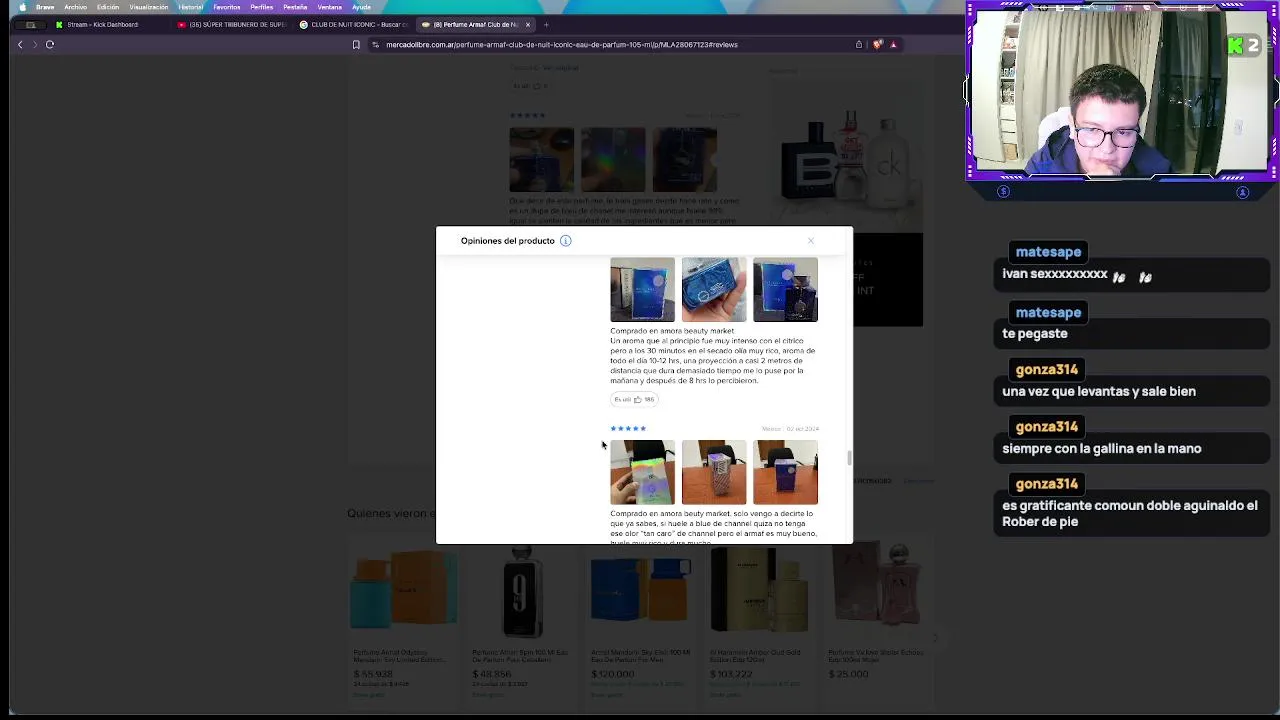Open the Brave application menu
Image resolution: width=1280 pixels, height=720 pixels.
[x=45, y=7]
